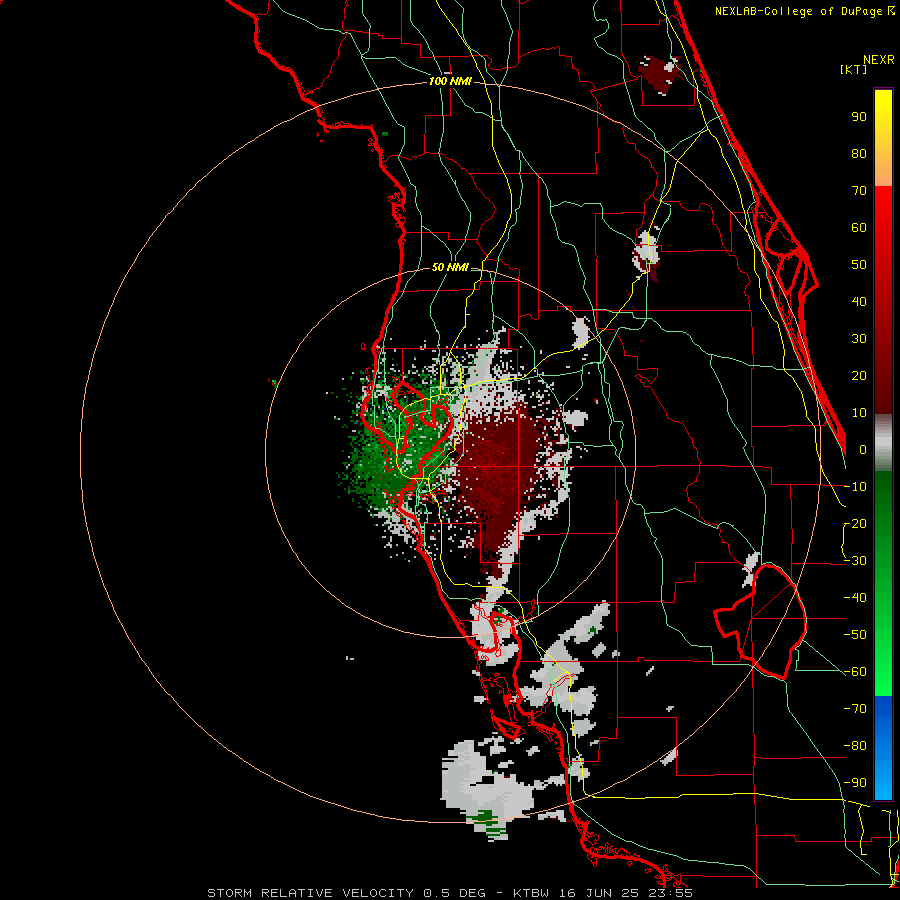Click the "[KT]" units label
900x900 pixels.
854,69
